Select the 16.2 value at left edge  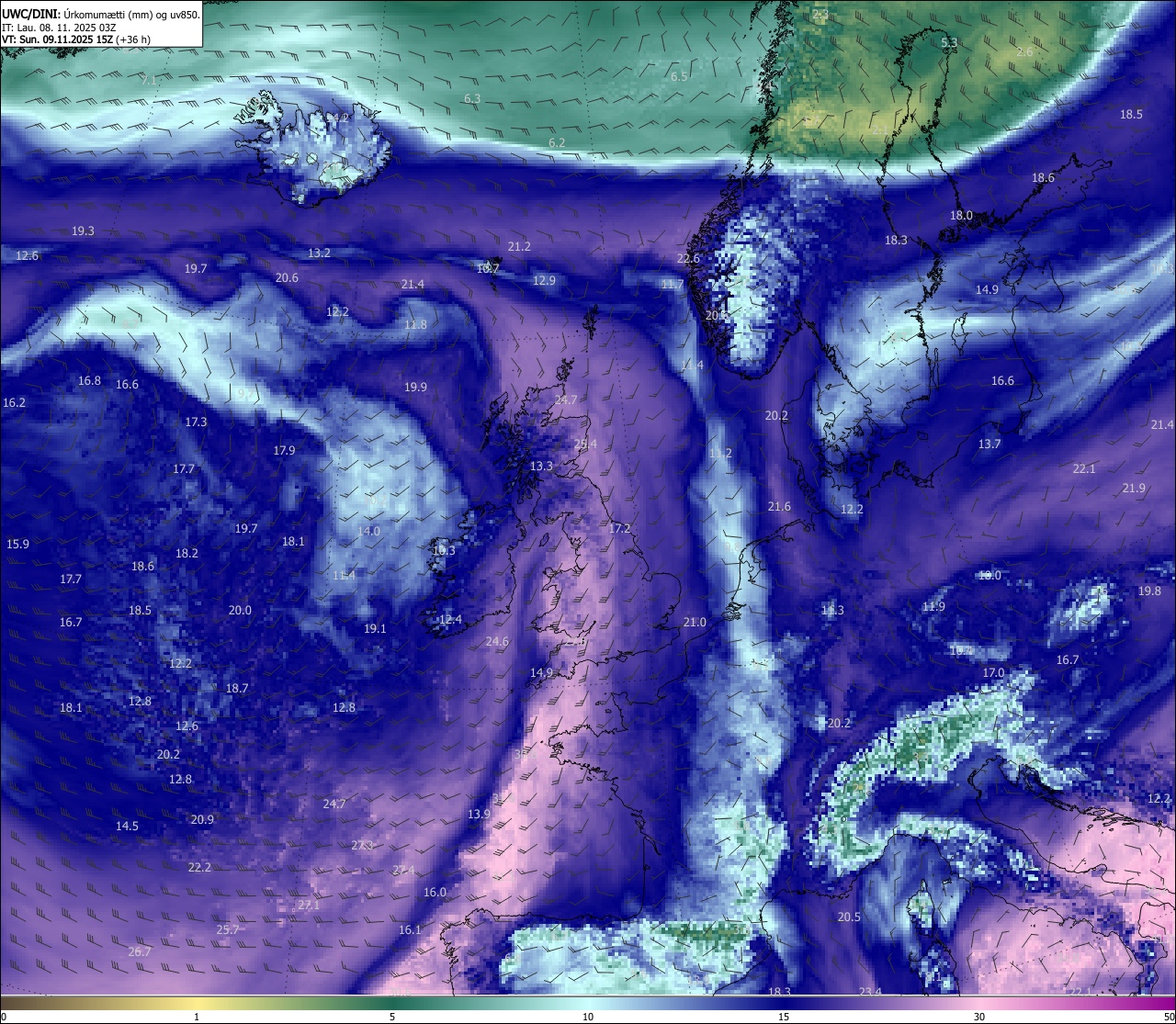pos(14,403)
